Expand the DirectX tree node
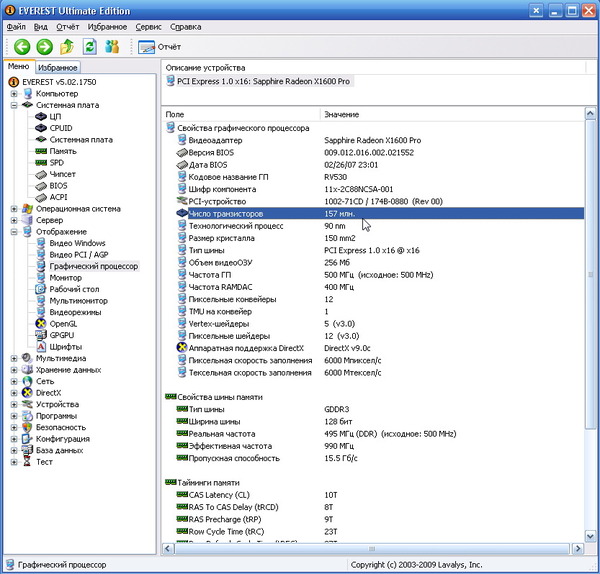 (14, 393)
